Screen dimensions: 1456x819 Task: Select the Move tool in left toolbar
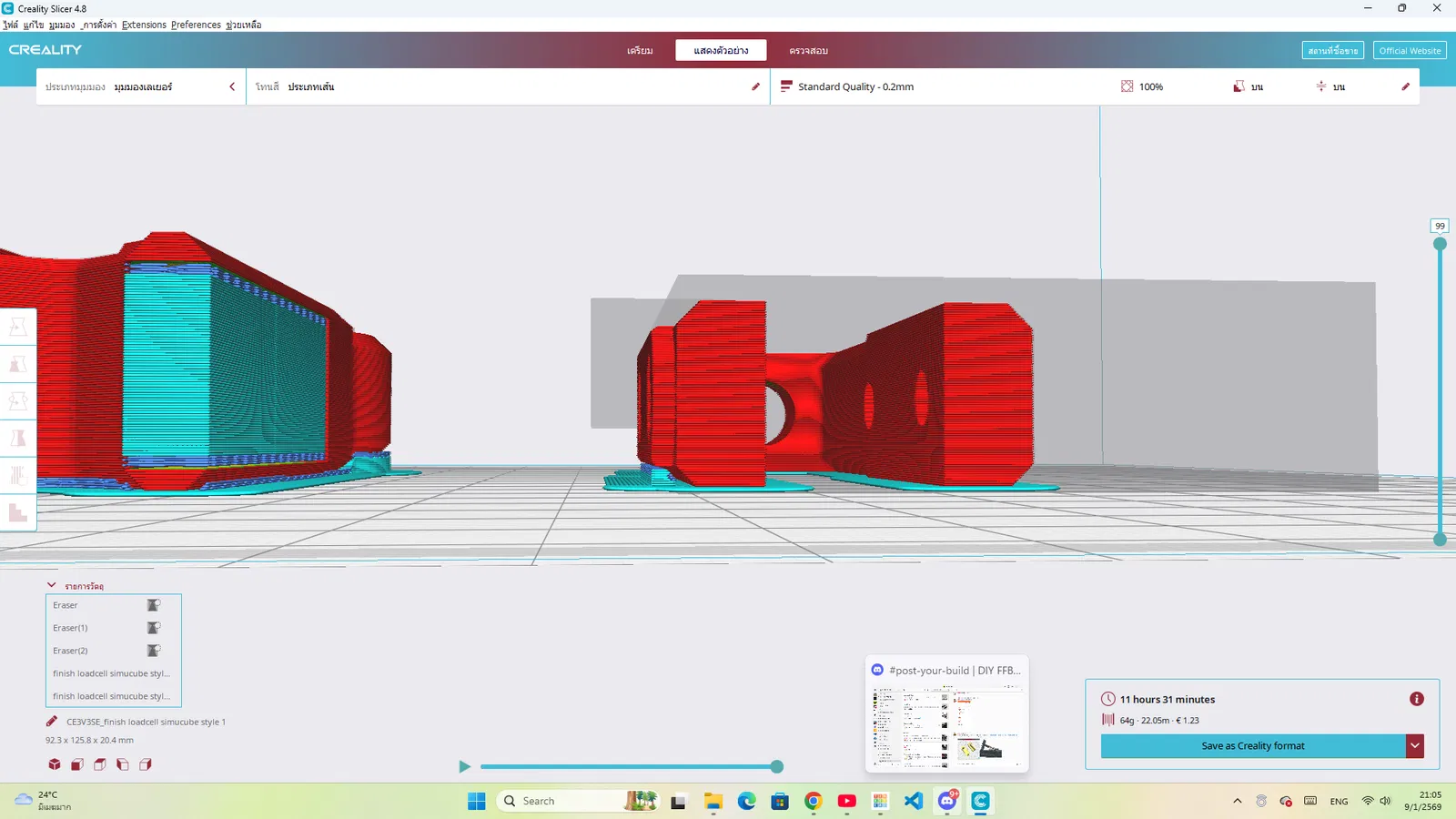click(x=17, y=327)
